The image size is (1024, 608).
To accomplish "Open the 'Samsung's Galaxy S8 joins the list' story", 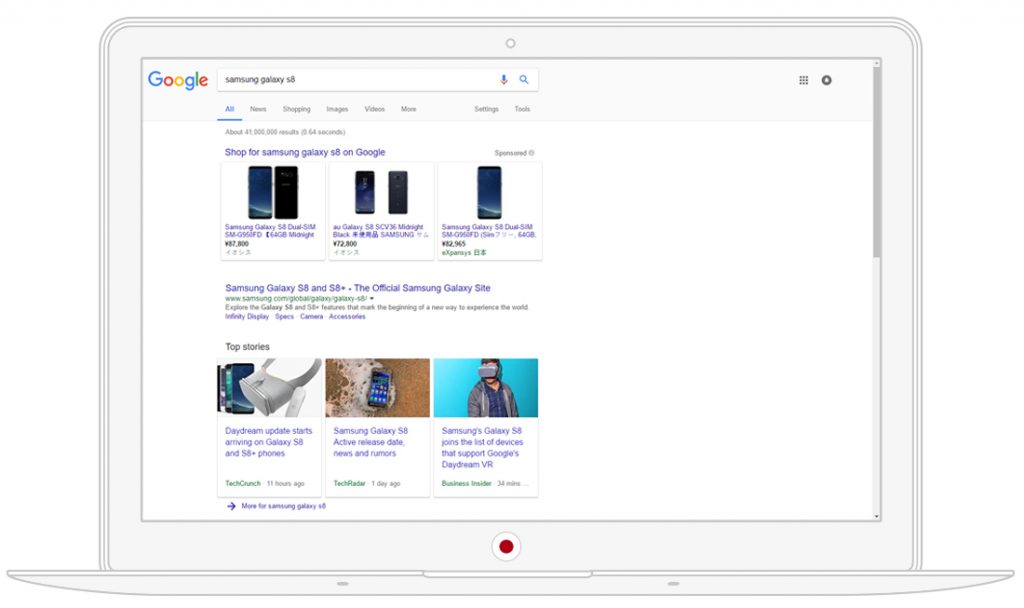I will point(482,447).
